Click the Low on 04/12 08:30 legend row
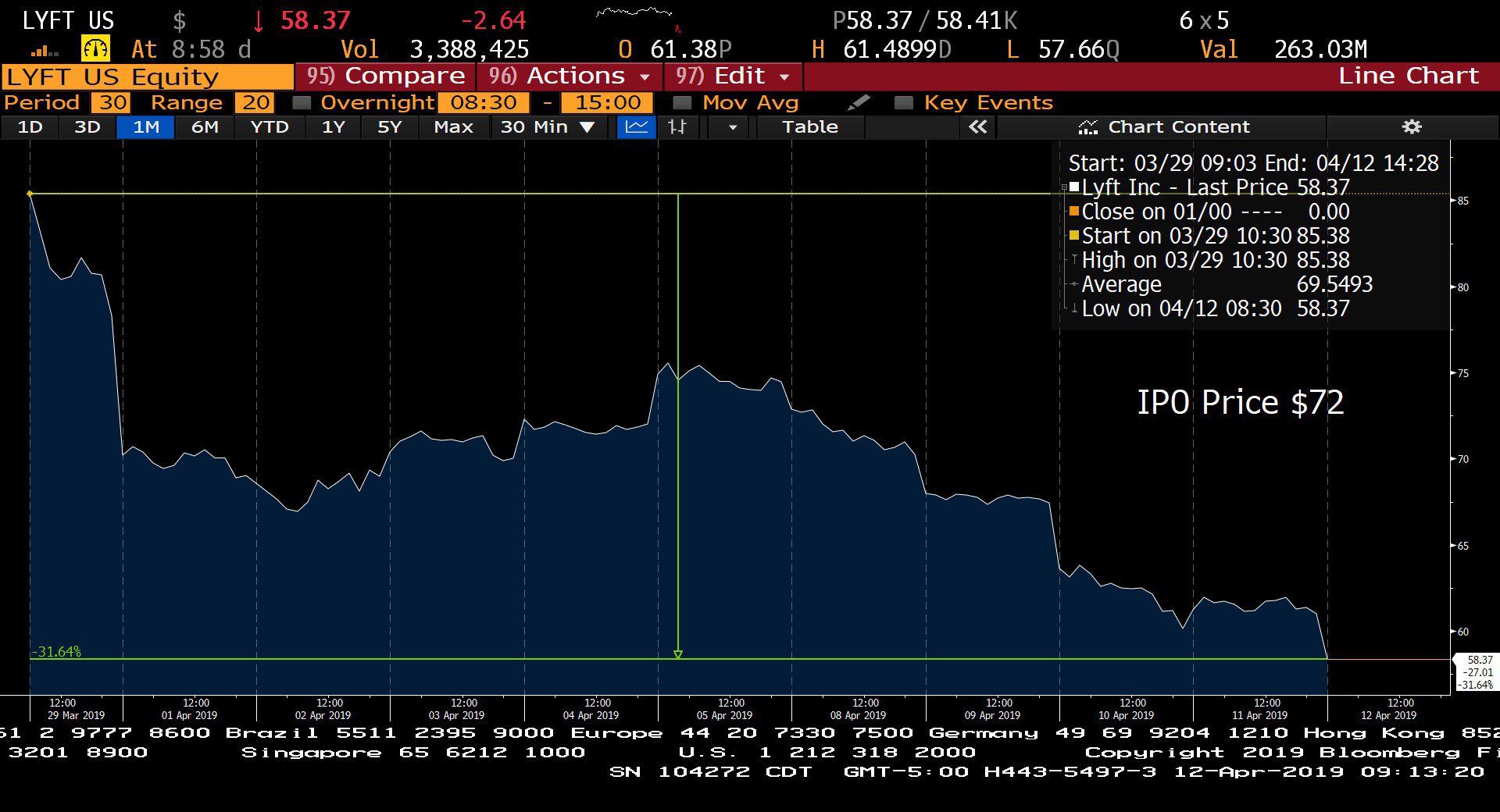This screenshot has width=1500, height=812. pos(1210,308)
